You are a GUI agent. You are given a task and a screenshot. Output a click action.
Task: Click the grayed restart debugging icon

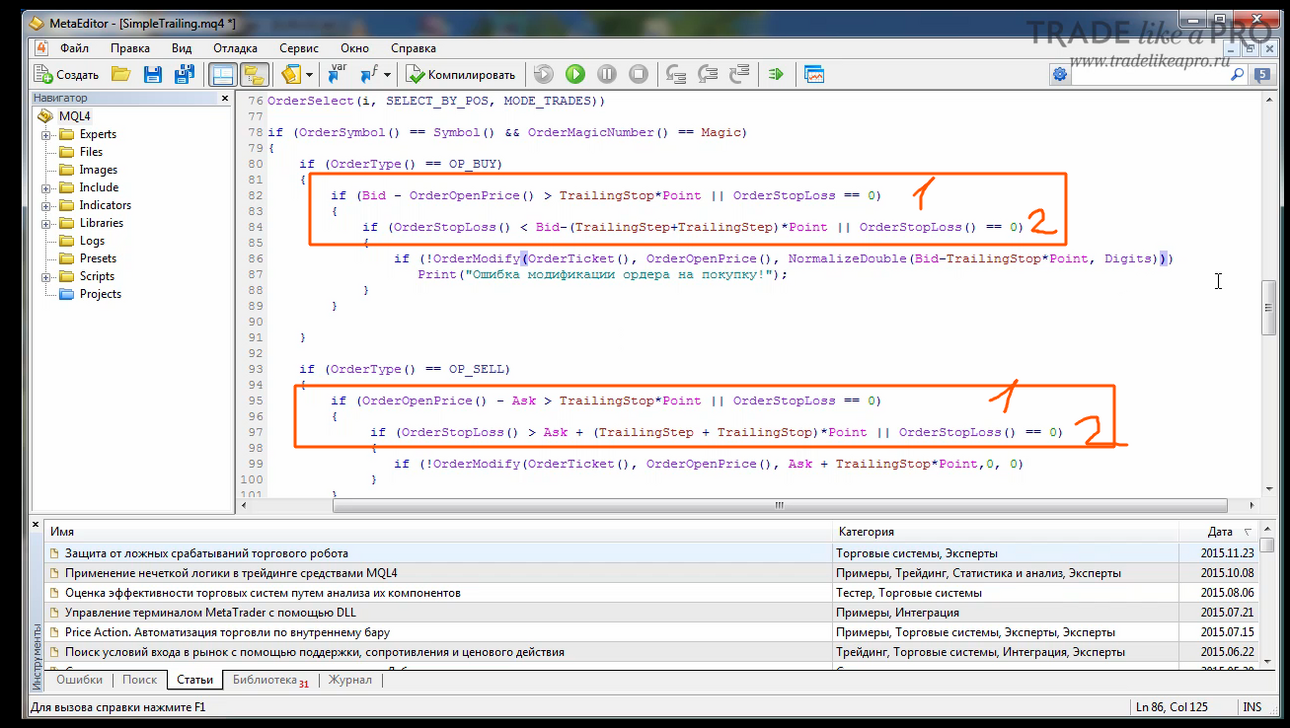pyautogui.click(x=543, y=74)
